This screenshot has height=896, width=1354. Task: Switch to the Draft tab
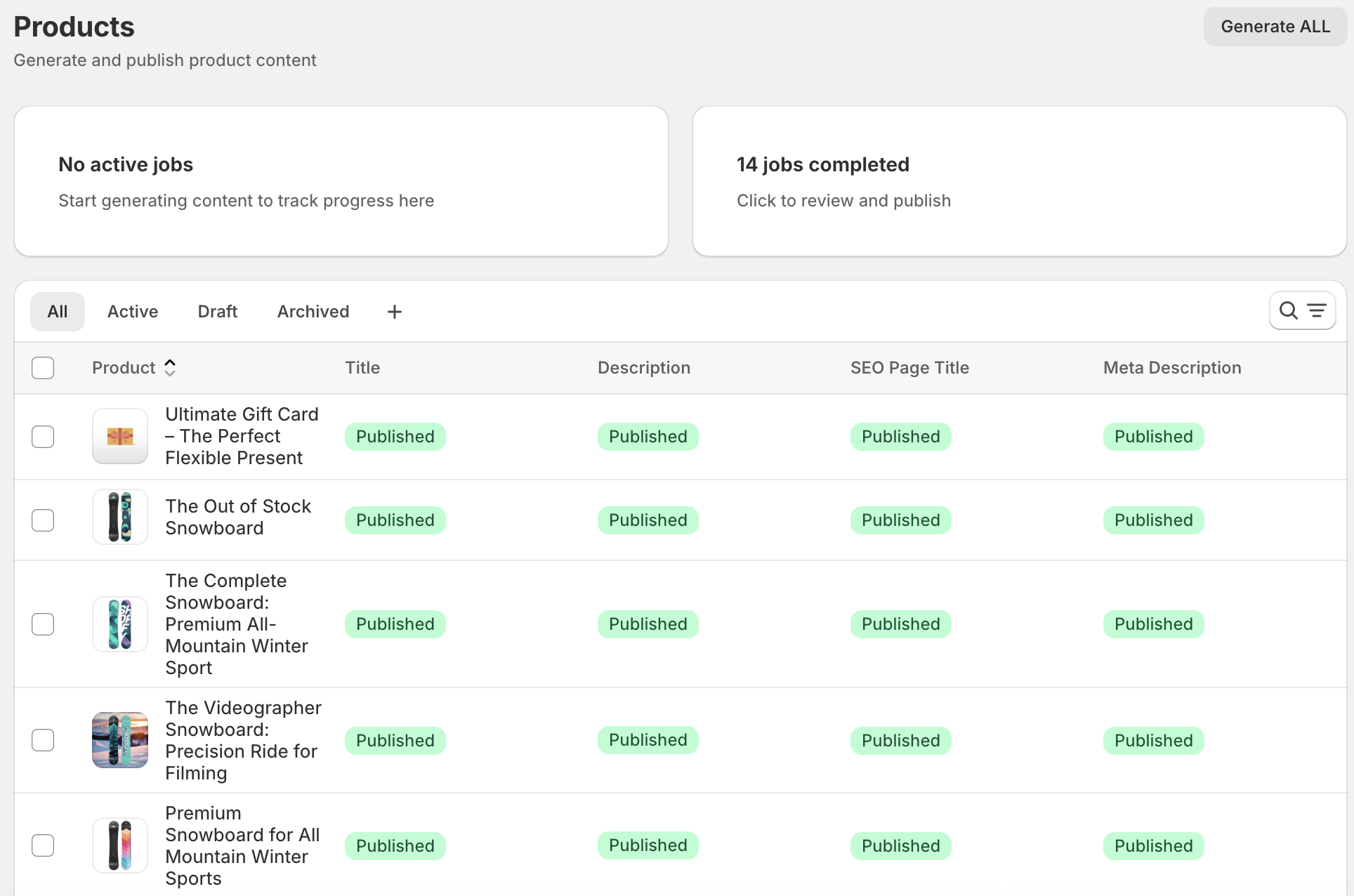(x=218, y=312)
